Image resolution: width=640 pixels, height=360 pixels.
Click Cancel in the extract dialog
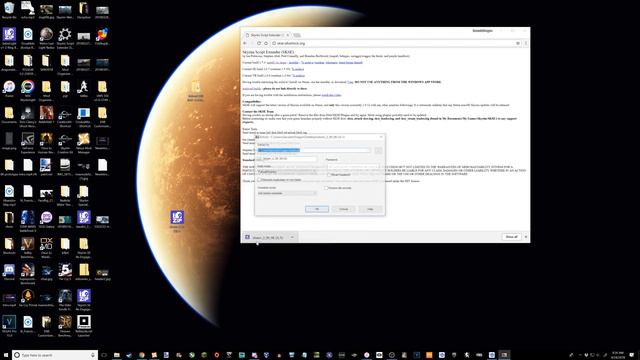tap(344, 209)
